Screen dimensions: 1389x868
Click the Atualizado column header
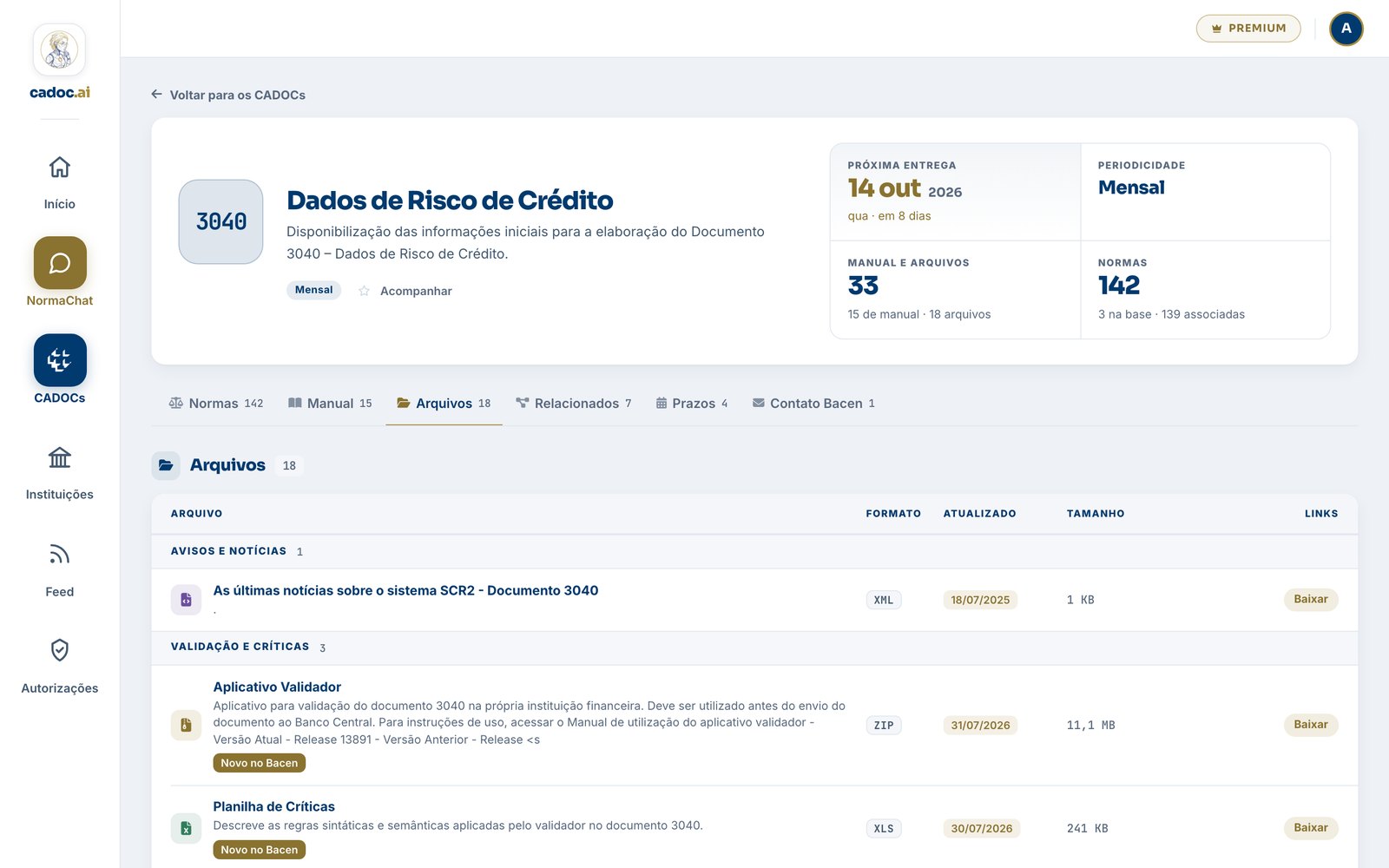(979, 514)
